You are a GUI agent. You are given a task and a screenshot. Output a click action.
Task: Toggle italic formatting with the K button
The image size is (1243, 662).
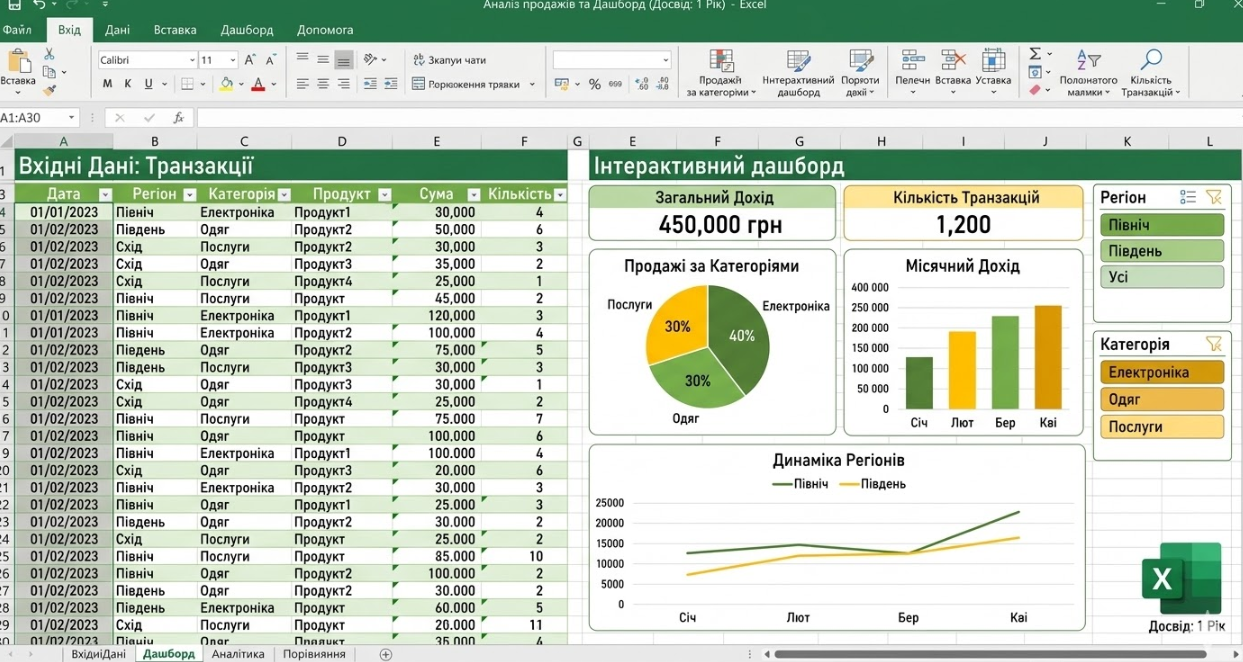pos(128,84)
